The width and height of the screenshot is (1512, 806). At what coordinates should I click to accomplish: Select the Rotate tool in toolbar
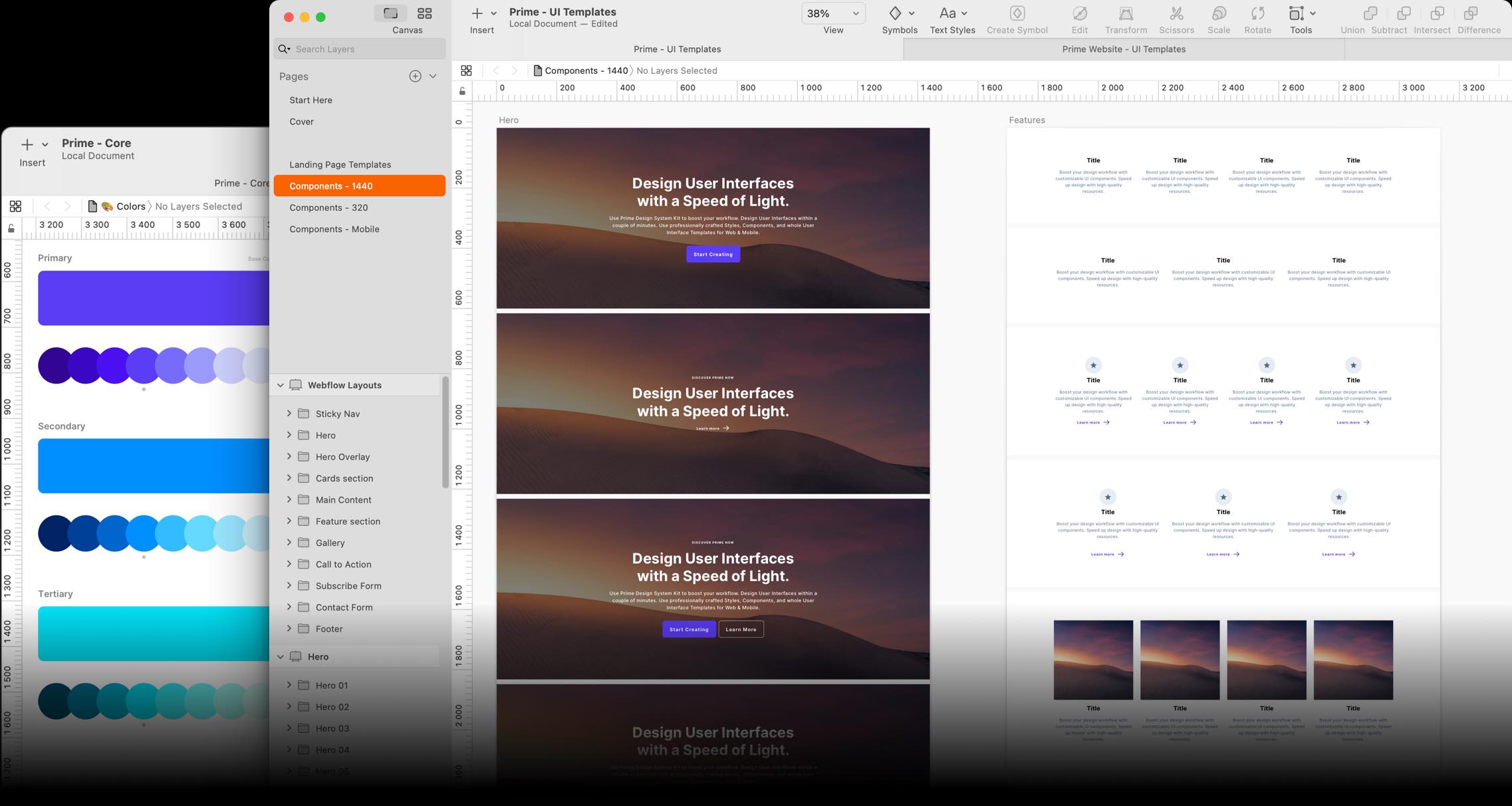coord(1257,14)
